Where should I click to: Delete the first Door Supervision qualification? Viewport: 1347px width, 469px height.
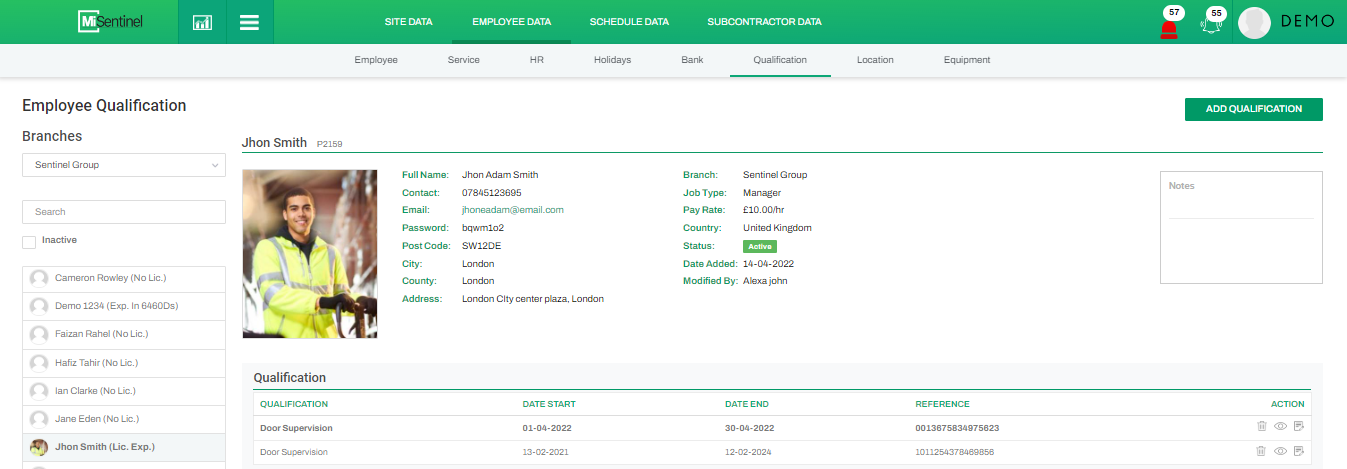pyautogui.click(x=1261, y=426)
